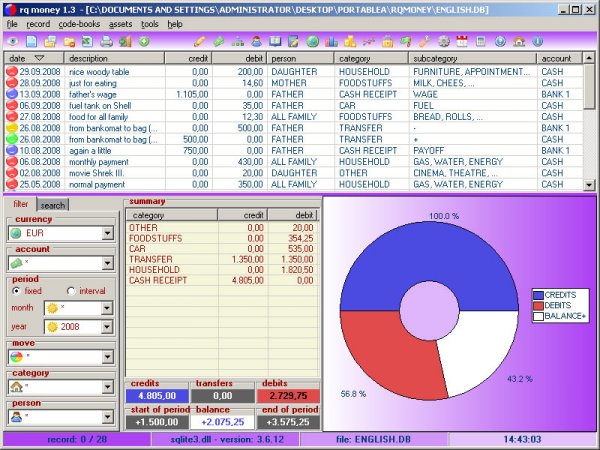Open the assets menu
Screen dimensions: 600x450
[x=121, y=23]
